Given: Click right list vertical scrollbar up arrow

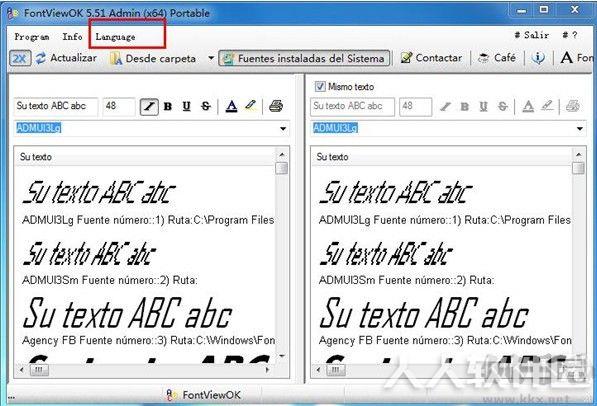Looking at the screenshot, I should [x=578, y=155].
